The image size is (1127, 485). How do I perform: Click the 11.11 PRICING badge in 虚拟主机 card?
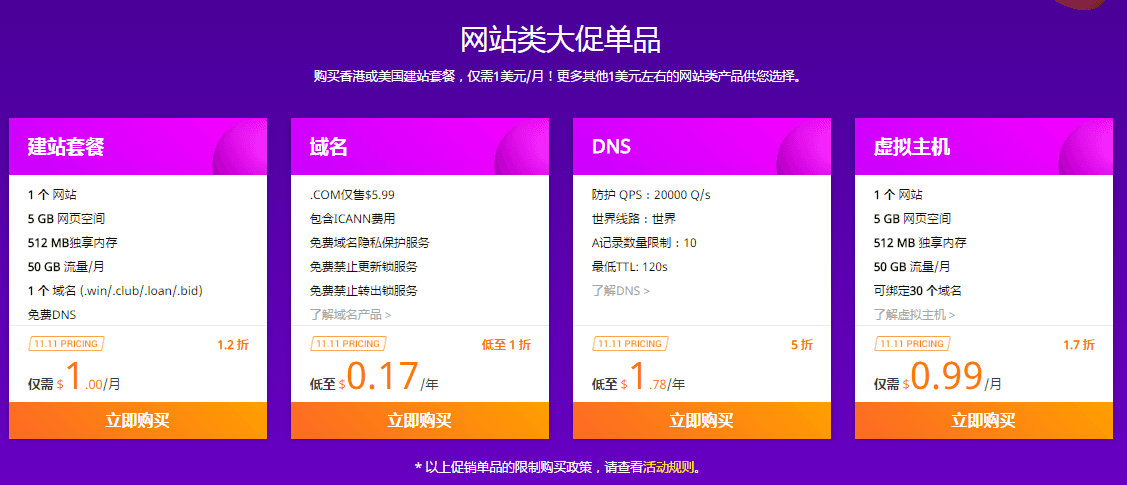click(912, 344)
